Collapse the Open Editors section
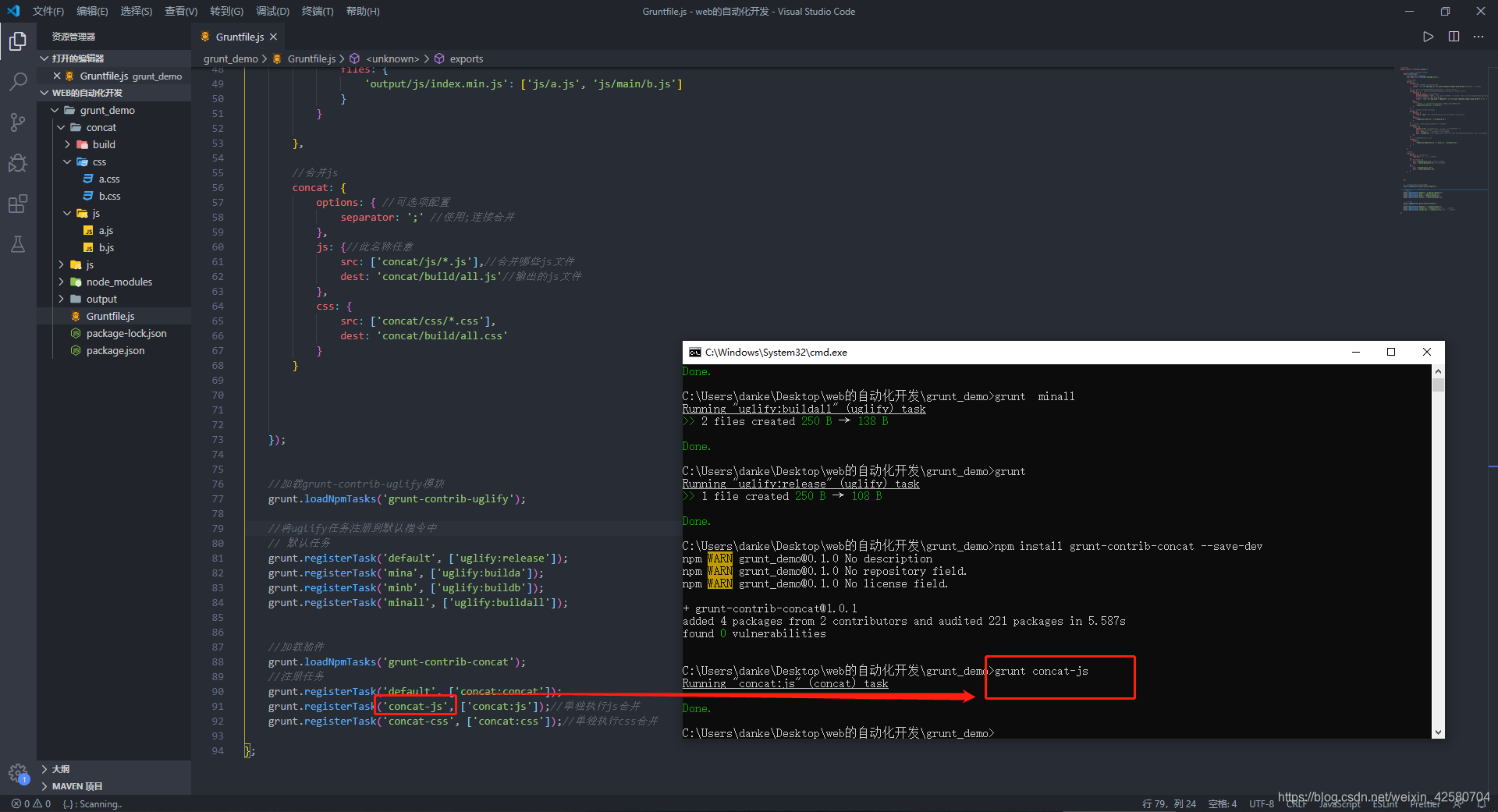Screen dimensions: 1498x812 (x=44, y=59)
